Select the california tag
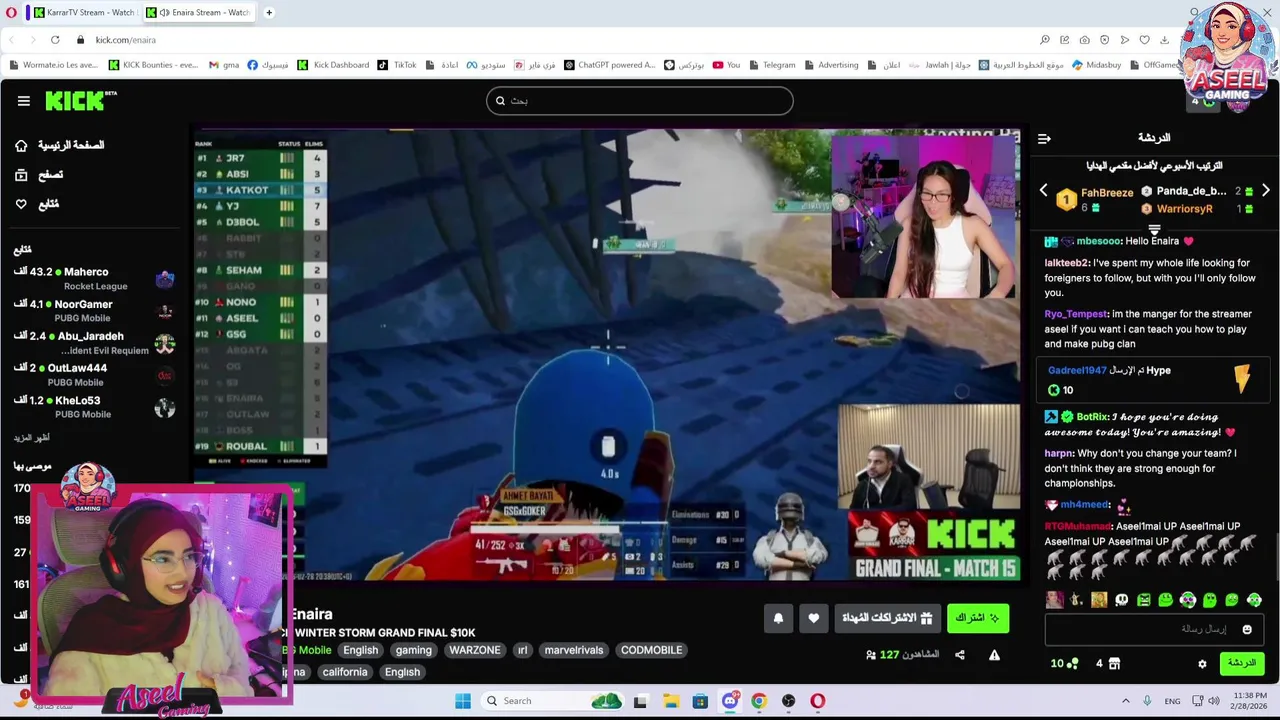 (x=345, y=672)
